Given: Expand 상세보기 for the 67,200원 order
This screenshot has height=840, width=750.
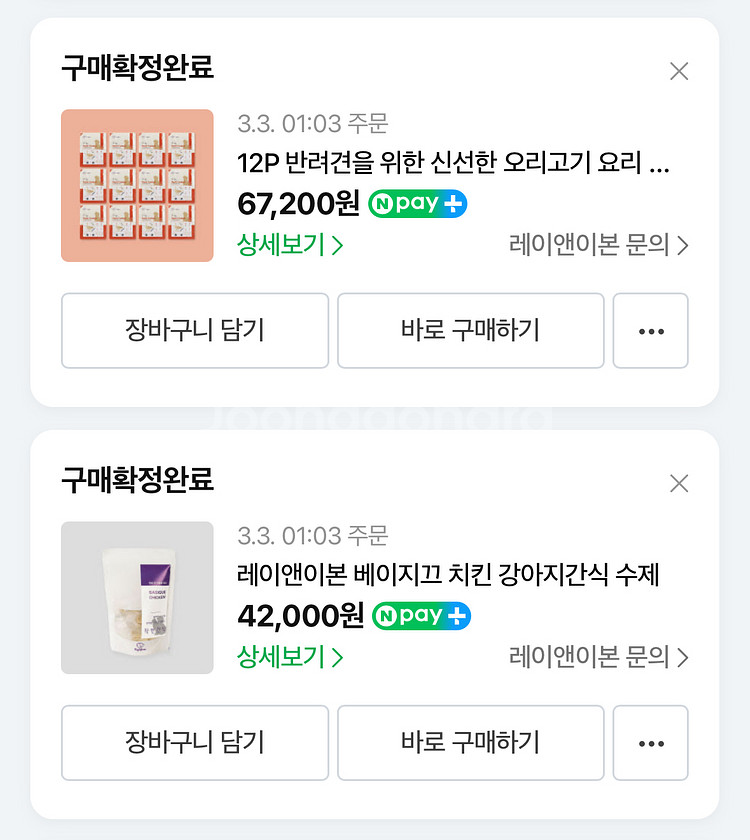Looking at the screenshot, I should [x=290, y=245].
